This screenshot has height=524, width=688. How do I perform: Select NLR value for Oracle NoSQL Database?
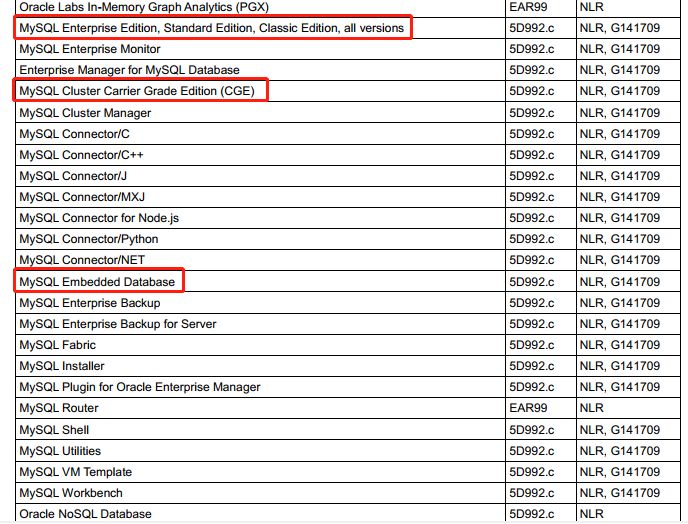(591, 514)
